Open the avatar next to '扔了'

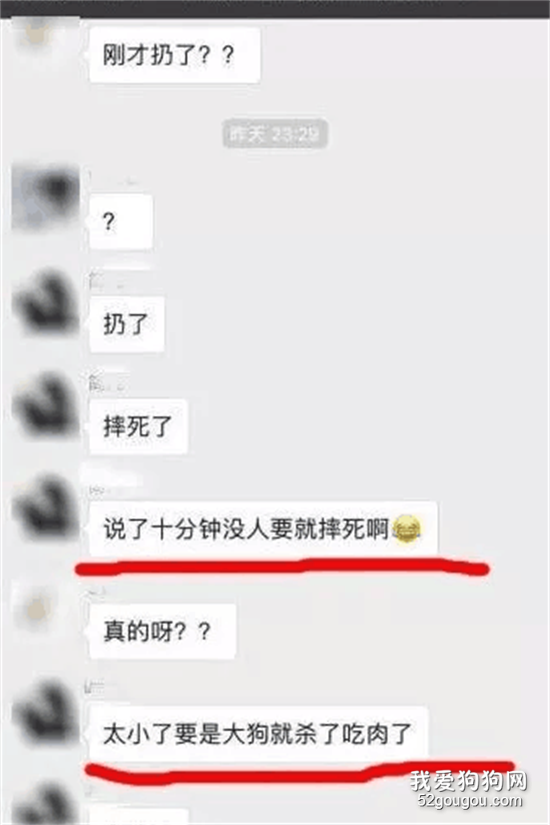click(46, 300)
